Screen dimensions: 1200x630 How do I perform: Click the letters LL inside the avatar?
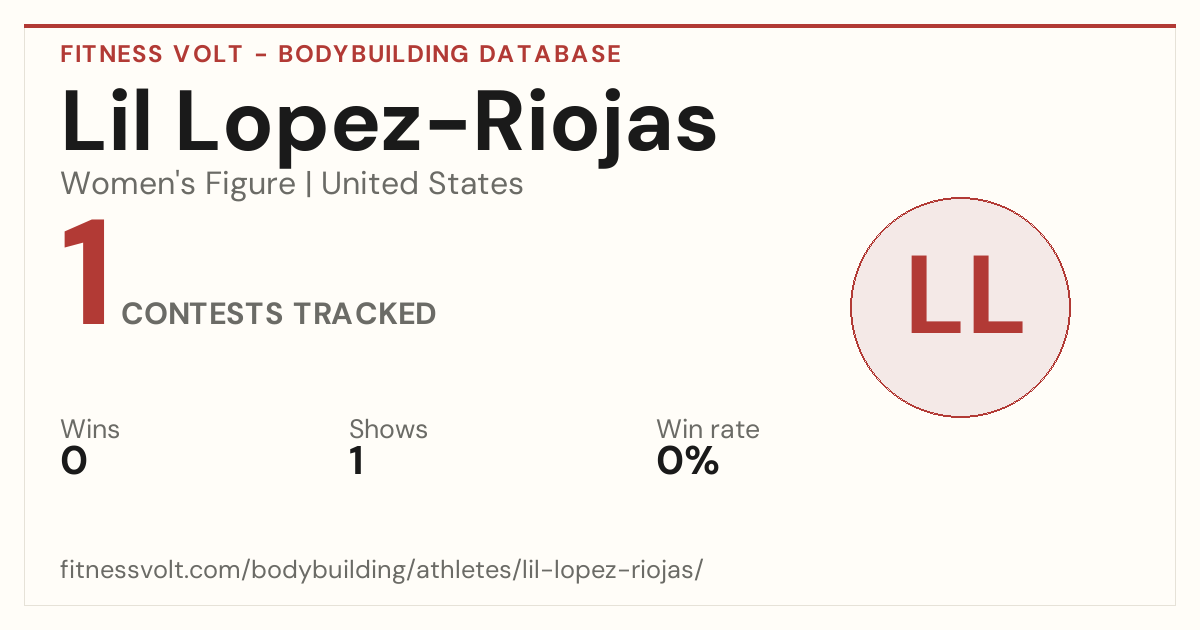pyautogui.click(x=965, y=297)
